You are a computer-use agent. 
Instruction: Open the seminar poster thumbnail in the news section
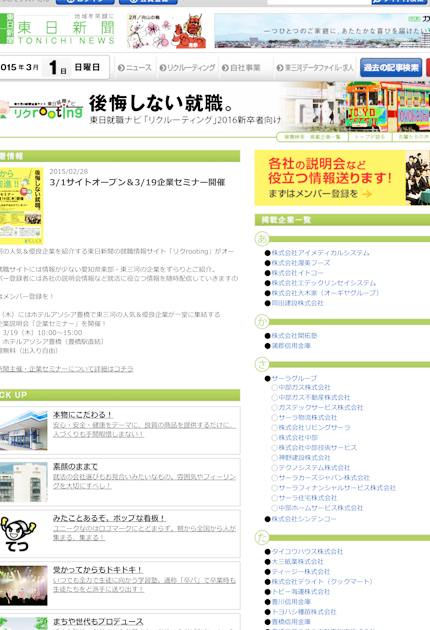pyautogui.click(x=21, y=206)
